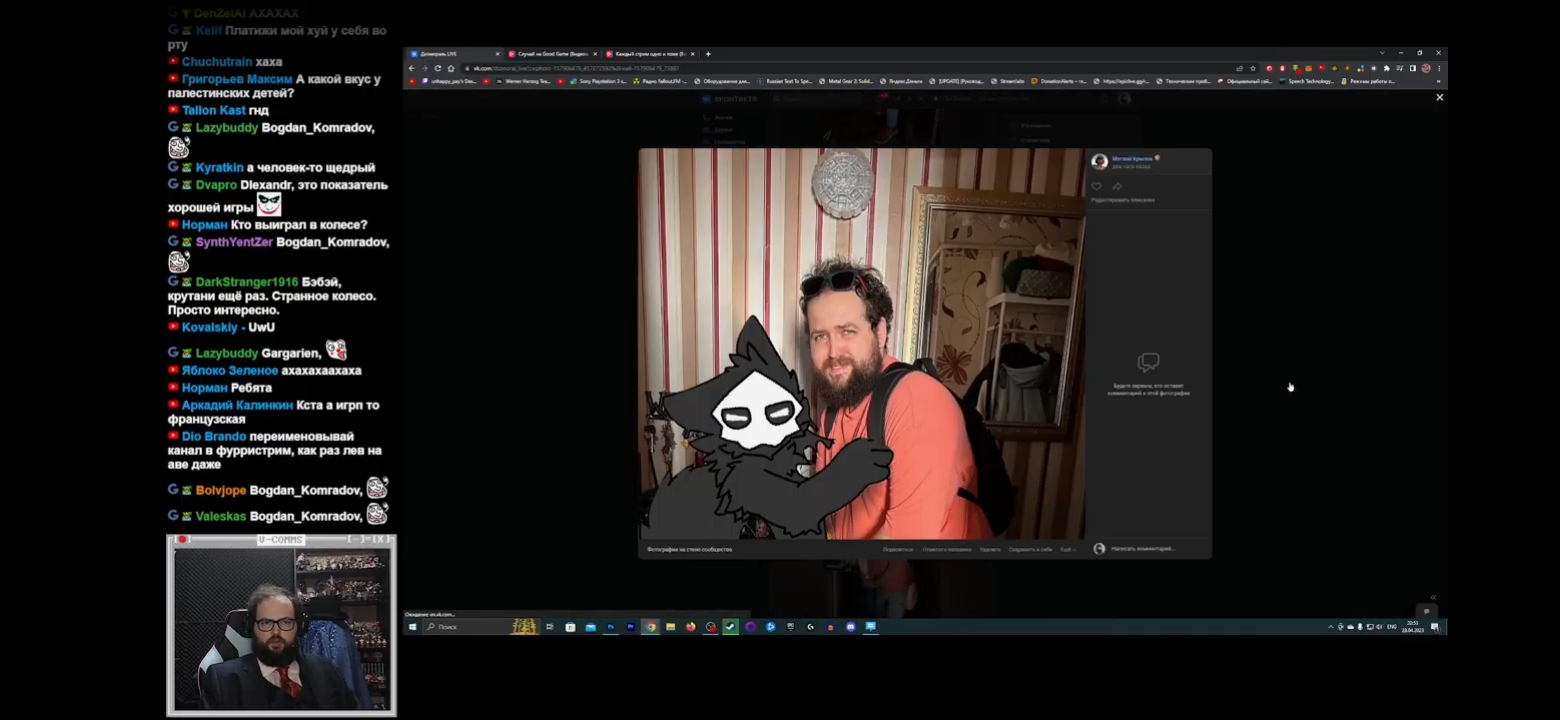
Task: Like the photo with the heart icon
Action: pyautogui.click(x=1097, y=186)
